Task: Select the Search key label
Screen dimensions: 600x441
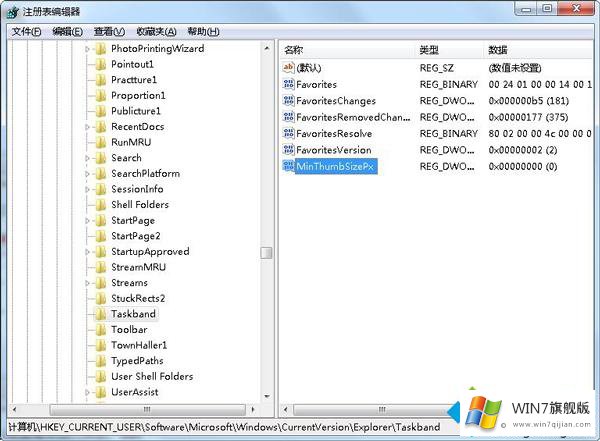Action: click(x=126, y=158)
